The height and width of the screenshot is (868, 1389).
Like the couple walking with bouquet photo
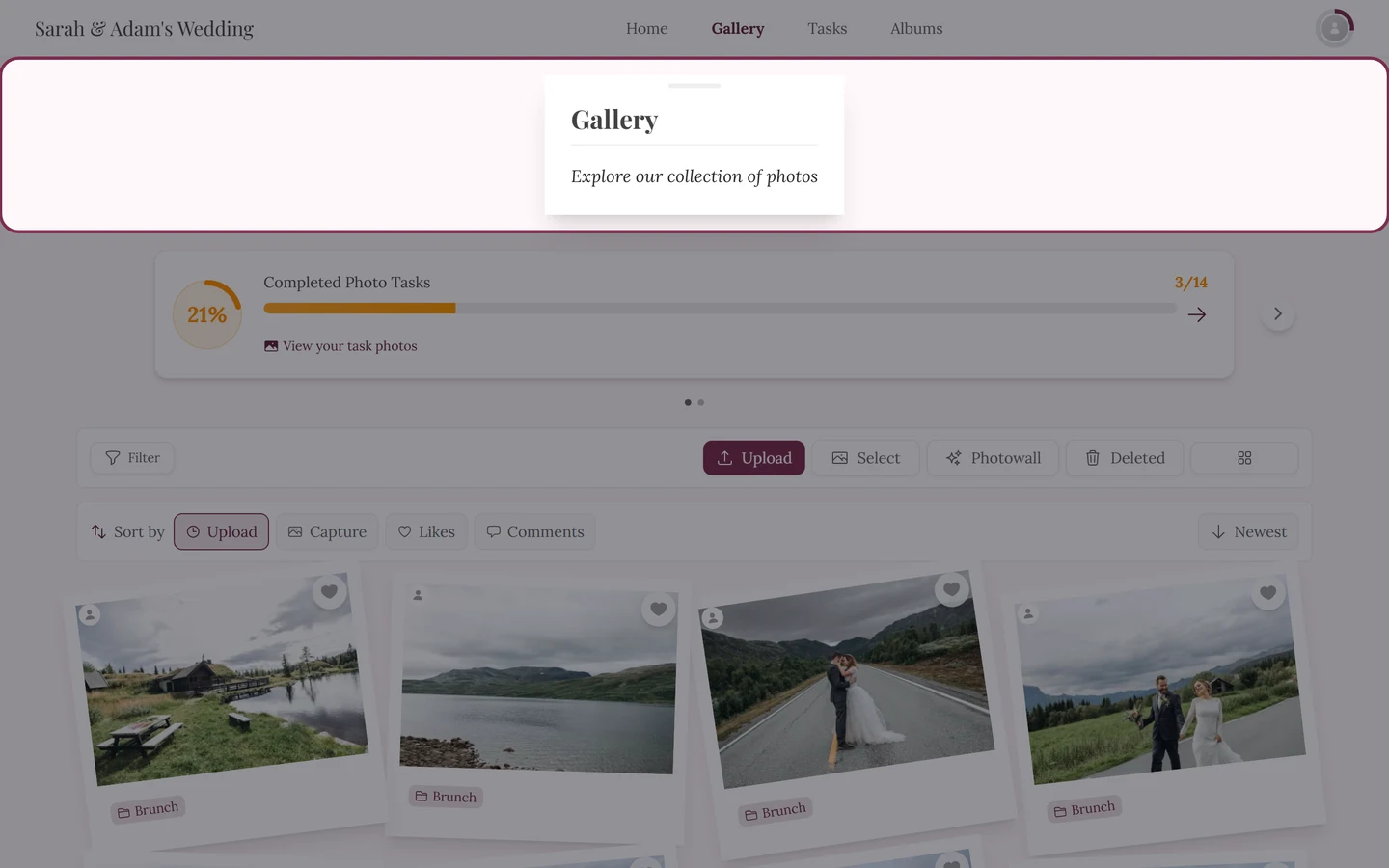(x=1267, y=592)
